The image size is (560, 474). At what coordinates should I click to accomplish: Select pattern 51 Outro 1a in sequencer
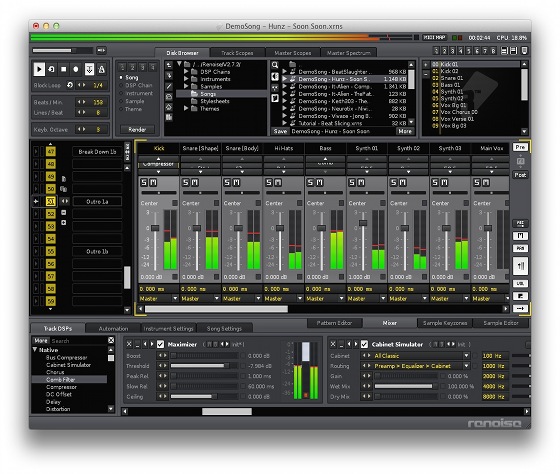click(x=97, y=201)
